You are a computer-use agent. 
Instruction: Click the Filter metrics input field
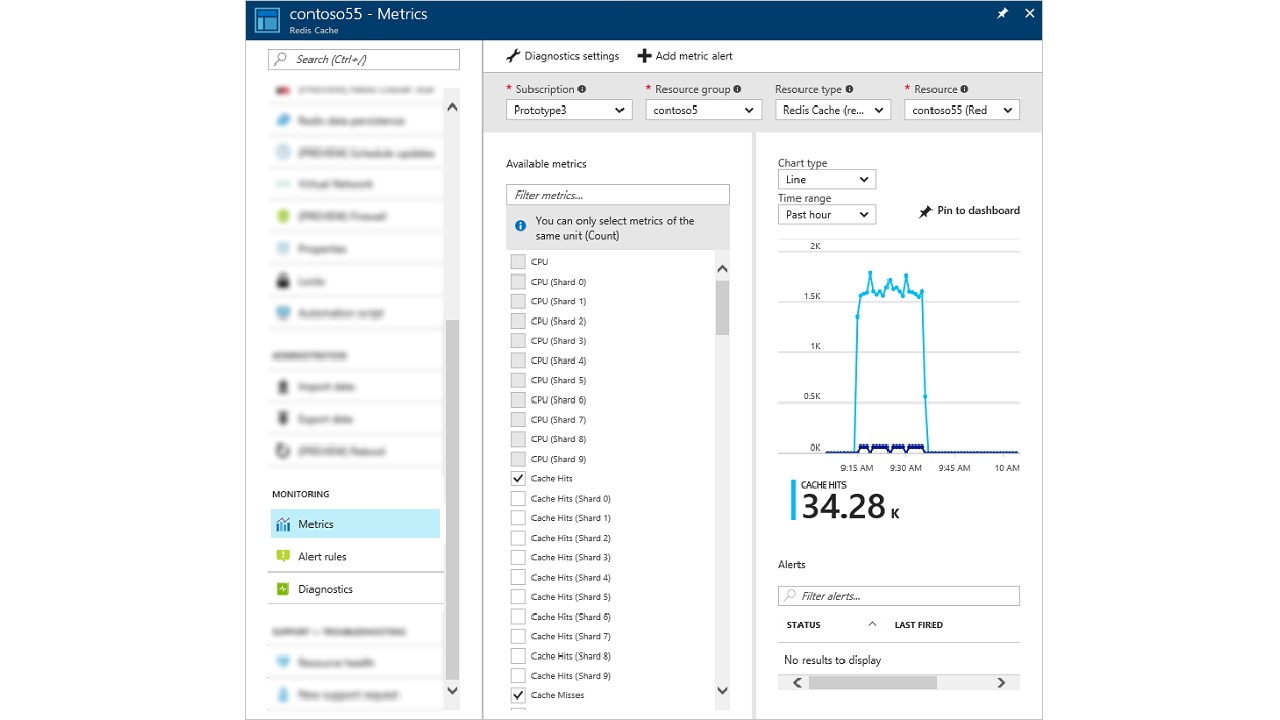(x=618, y=195)
